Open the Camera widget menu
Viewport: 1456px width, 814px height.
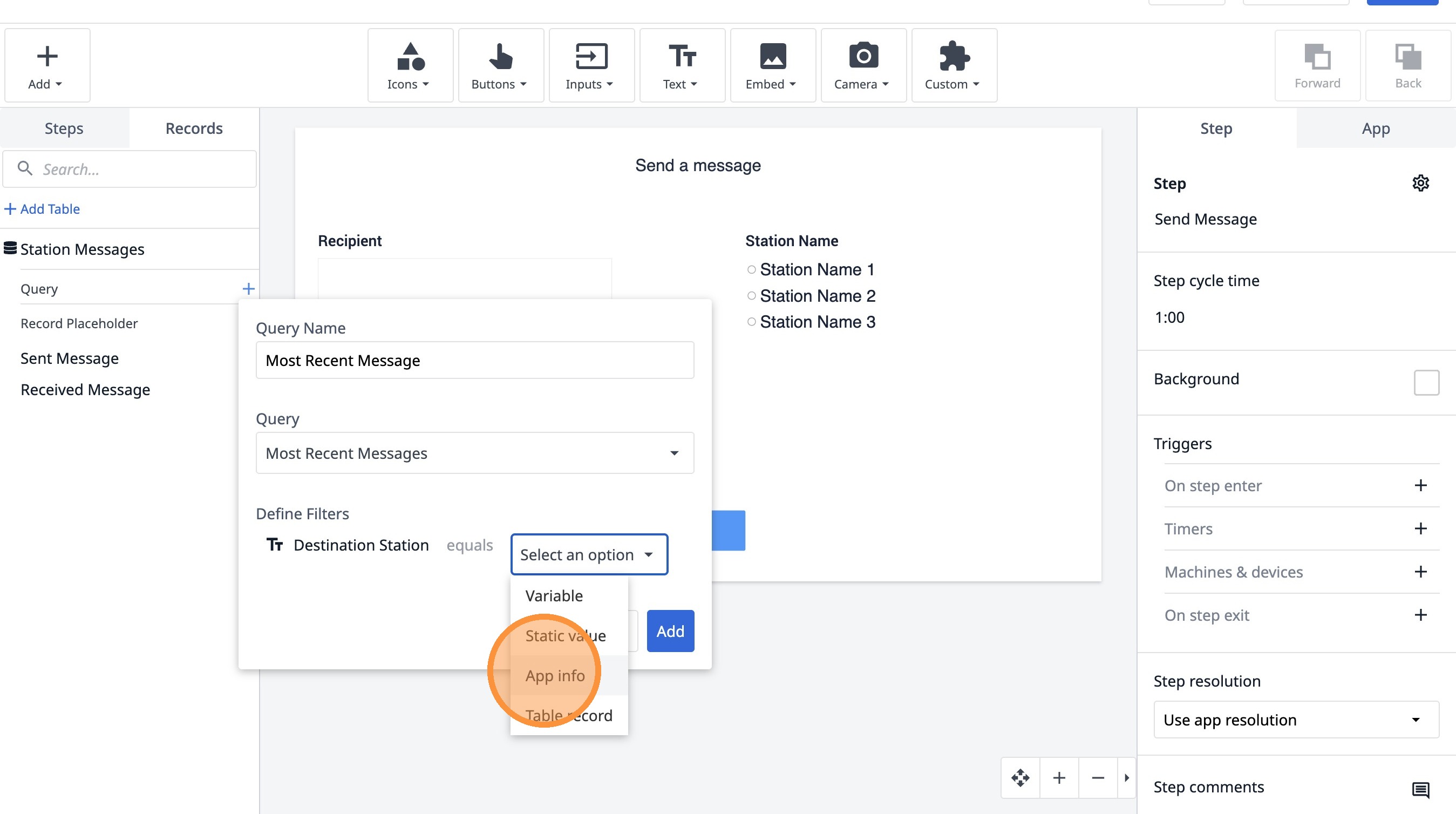(x=862, y=65)
